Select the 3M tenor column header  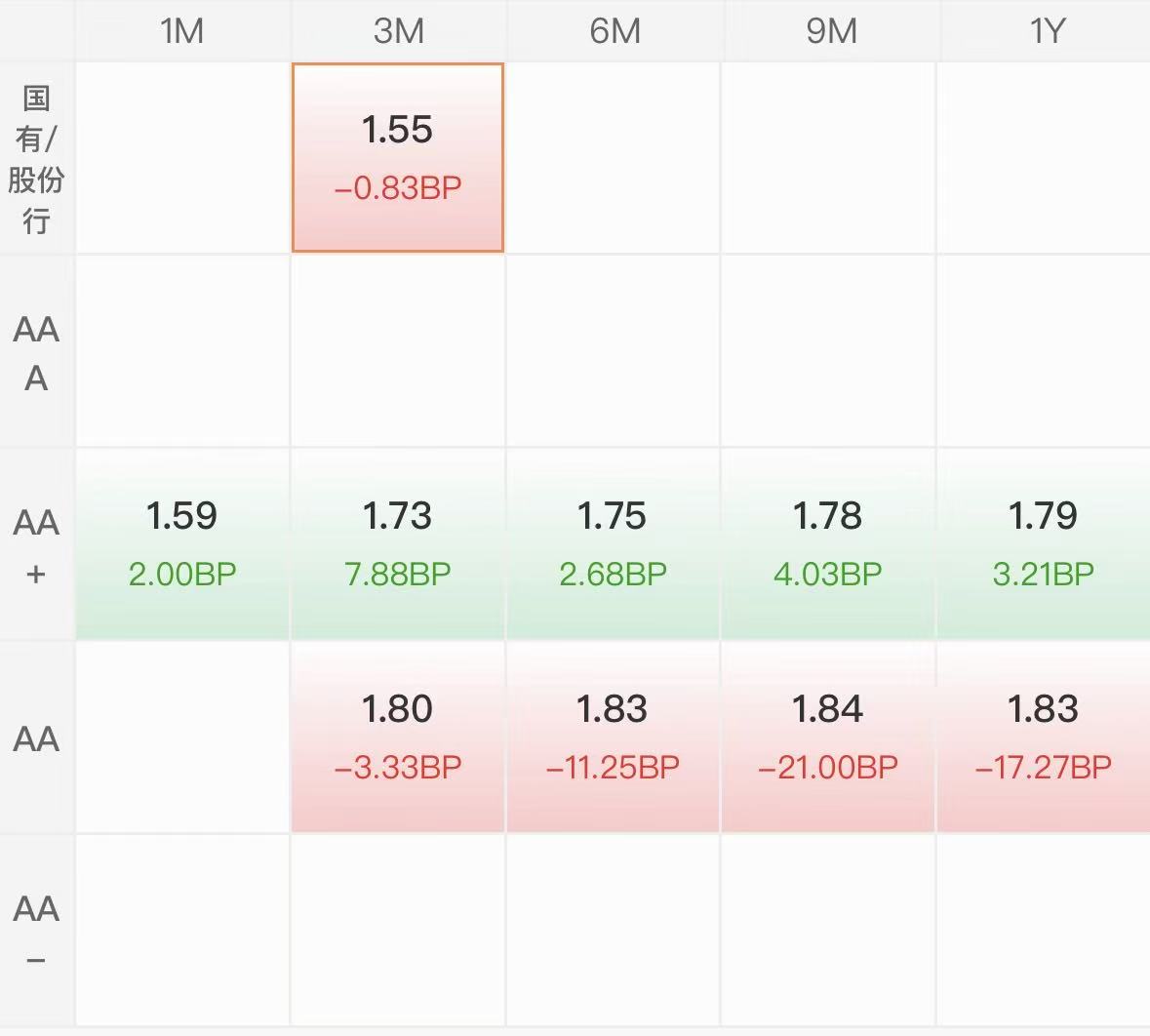(x=398, y=31)
